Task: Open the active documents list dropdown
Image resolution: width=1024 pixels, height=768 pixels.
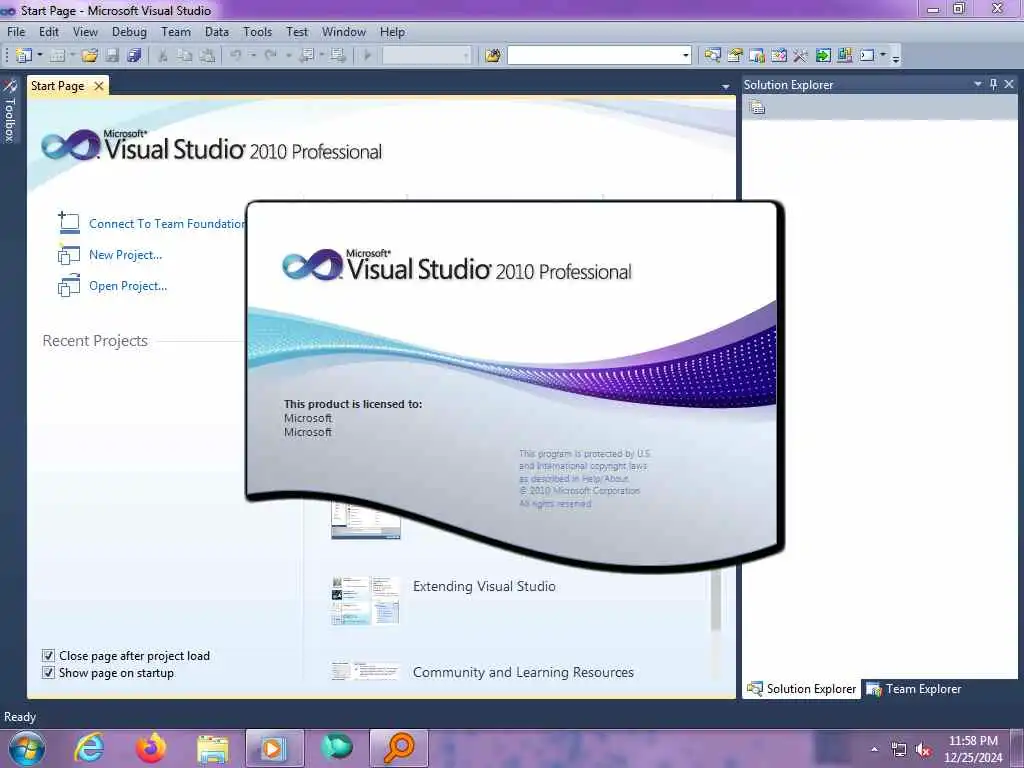Action: click(x=726, y=86)
